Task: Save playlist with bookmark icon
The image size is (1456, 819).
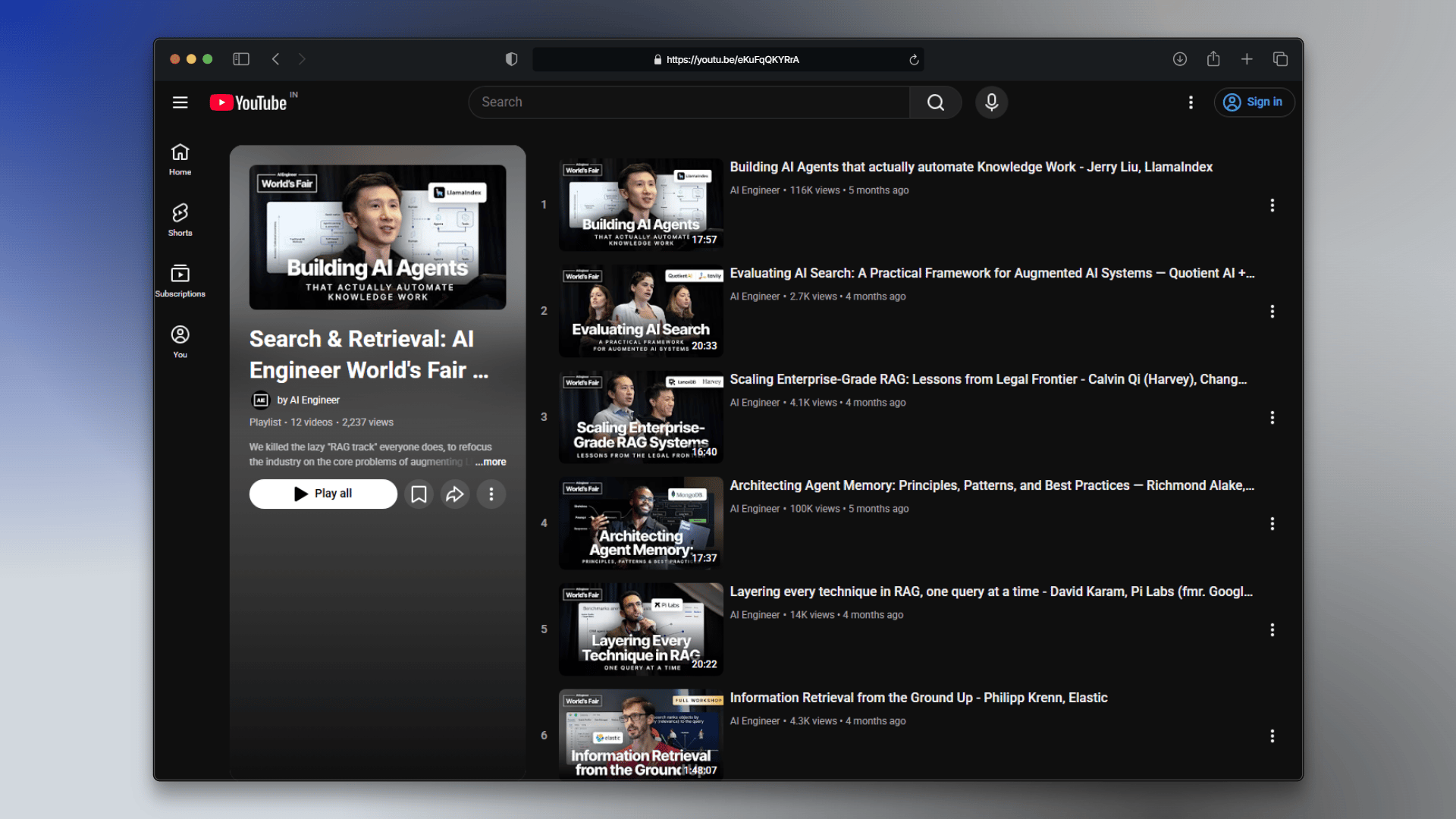Action: 419,494
